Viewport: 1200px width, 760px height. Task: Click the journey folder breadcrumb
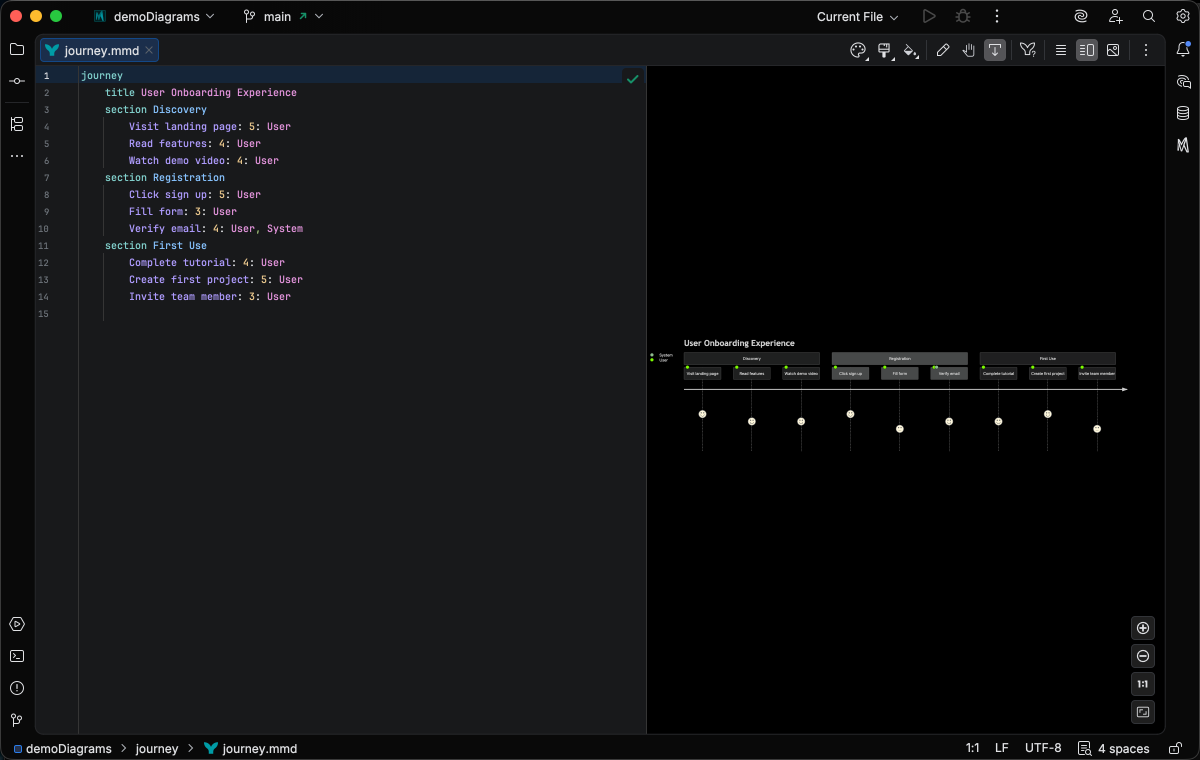pyautogui.click(x=157, y=748)
